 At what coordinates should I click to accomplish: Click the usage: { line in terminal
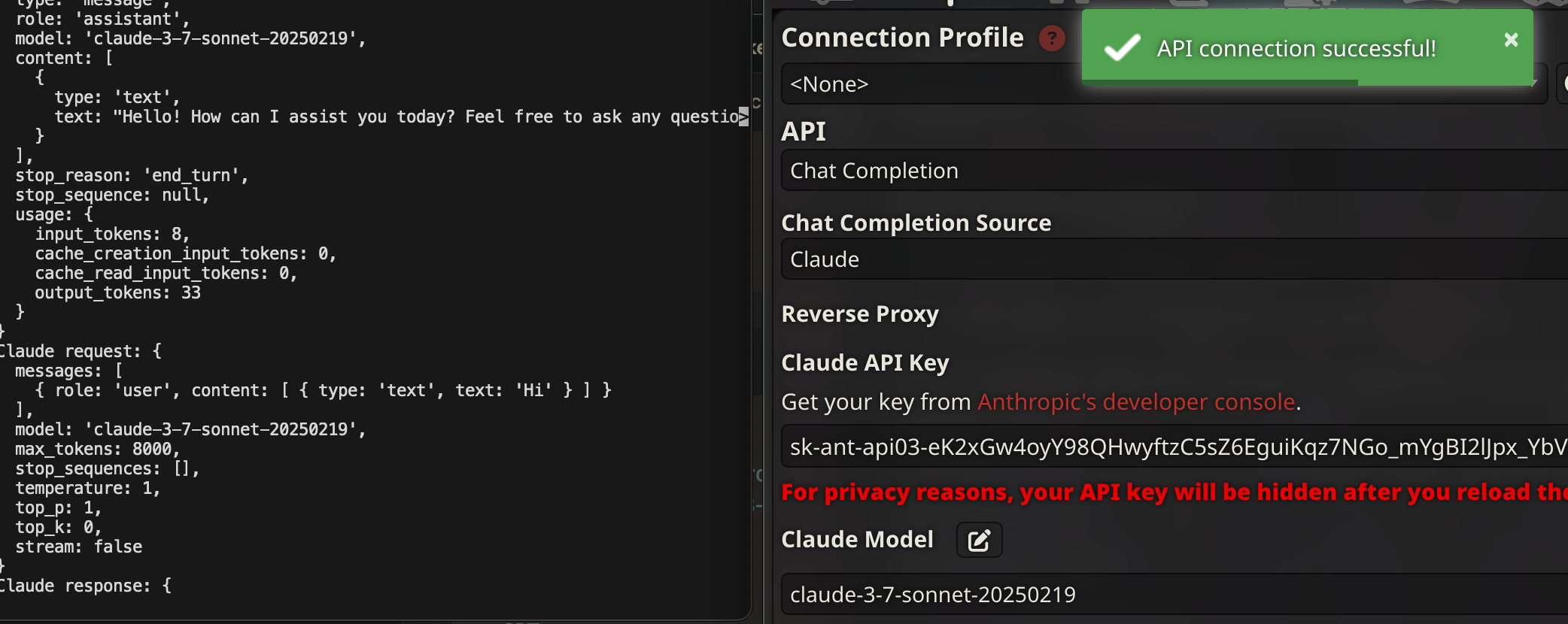point(53,214)
